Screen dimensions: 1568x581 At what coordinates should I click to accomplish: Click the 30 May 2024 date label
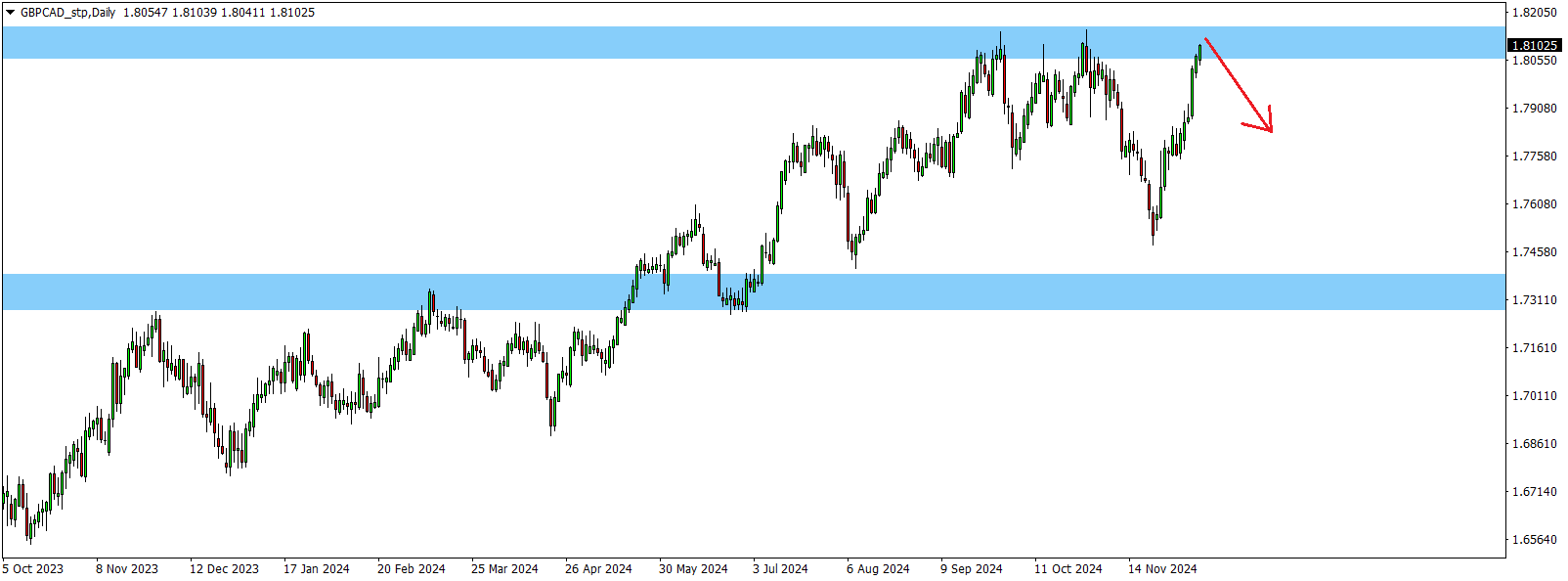693,569
